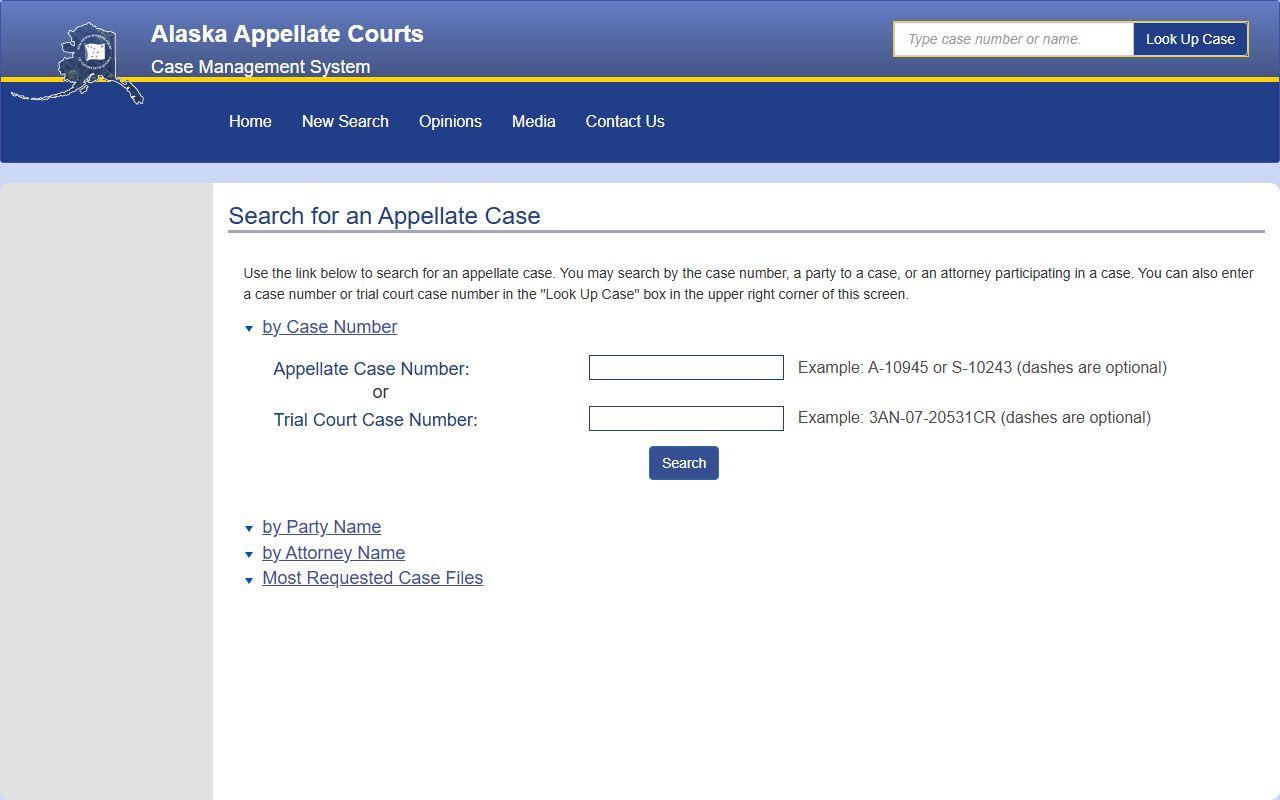The height and width of the screenshot is (800, 1280).
Task: Click the Case Management System subtitle
Action: click(261, 67)
